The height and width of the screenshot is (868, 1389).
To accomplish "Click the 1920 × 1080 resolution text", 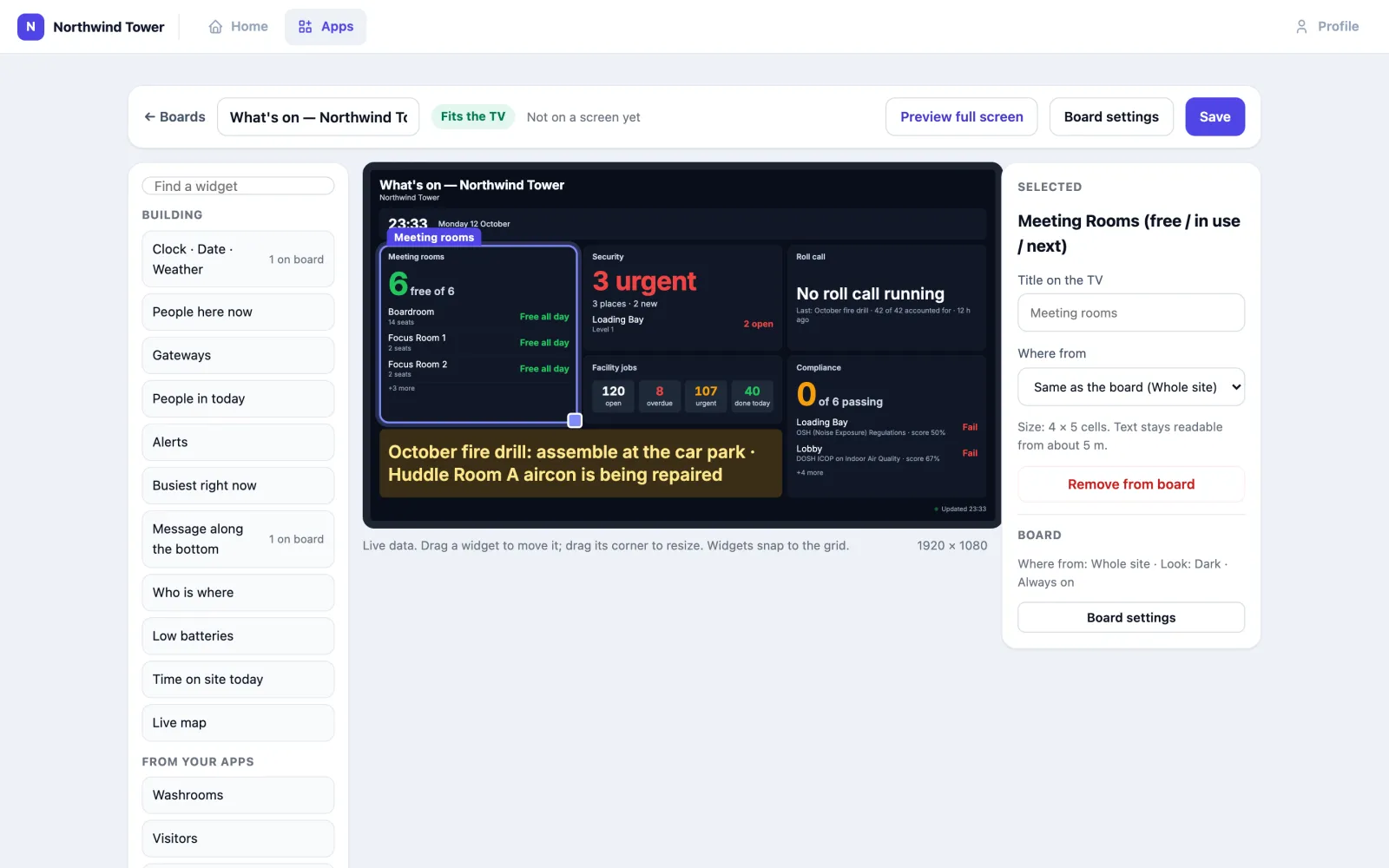I will tap(951, 545).
